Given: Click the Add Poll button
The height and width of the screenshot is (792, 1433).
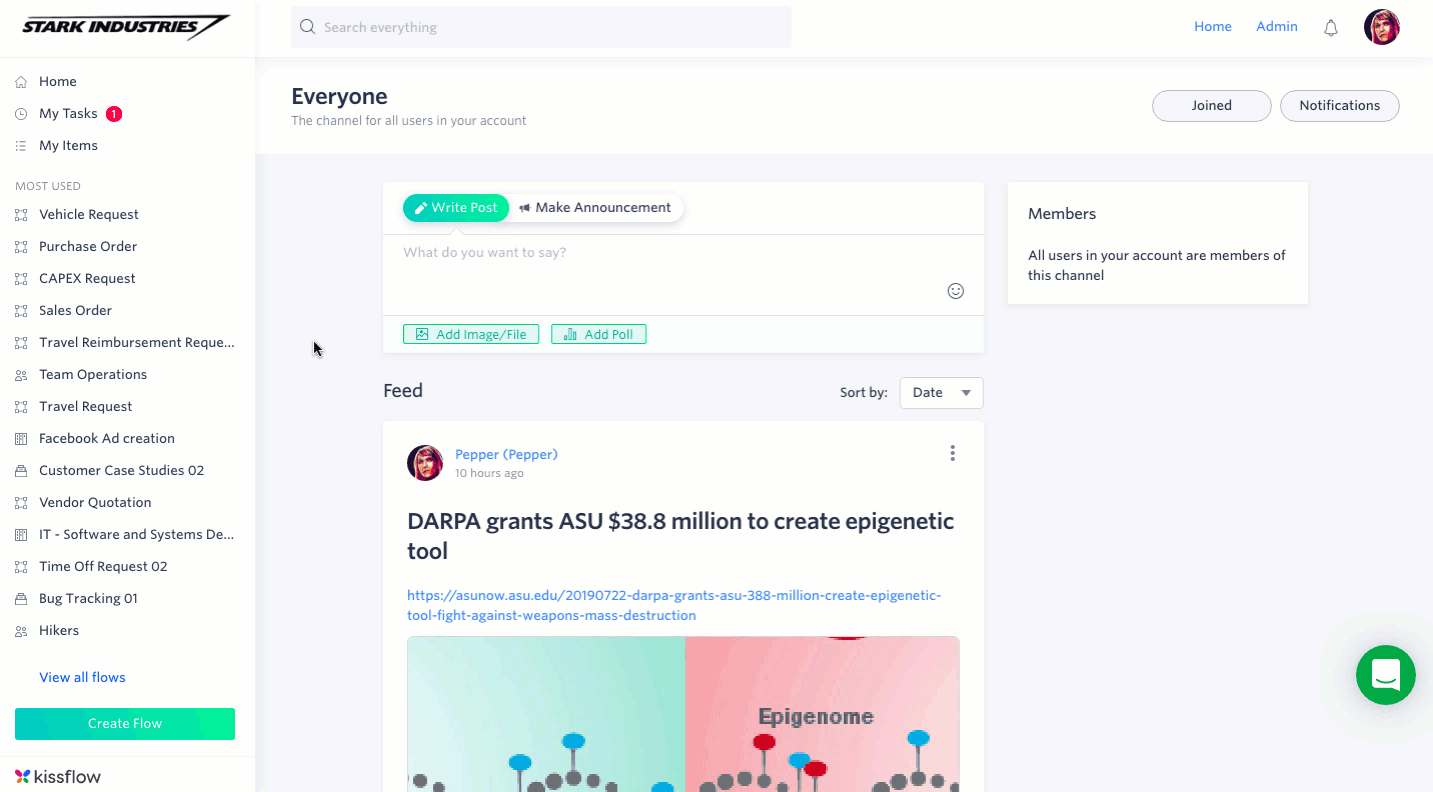Looking at the screenshot, I should point(599,334).
